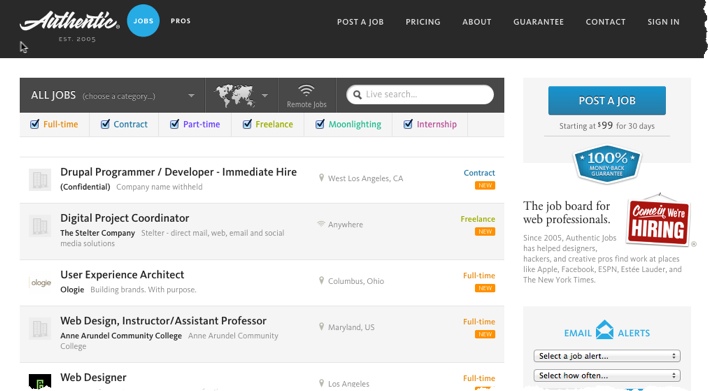Click the Email Alerts envelope icon

[x=604, y=330]
